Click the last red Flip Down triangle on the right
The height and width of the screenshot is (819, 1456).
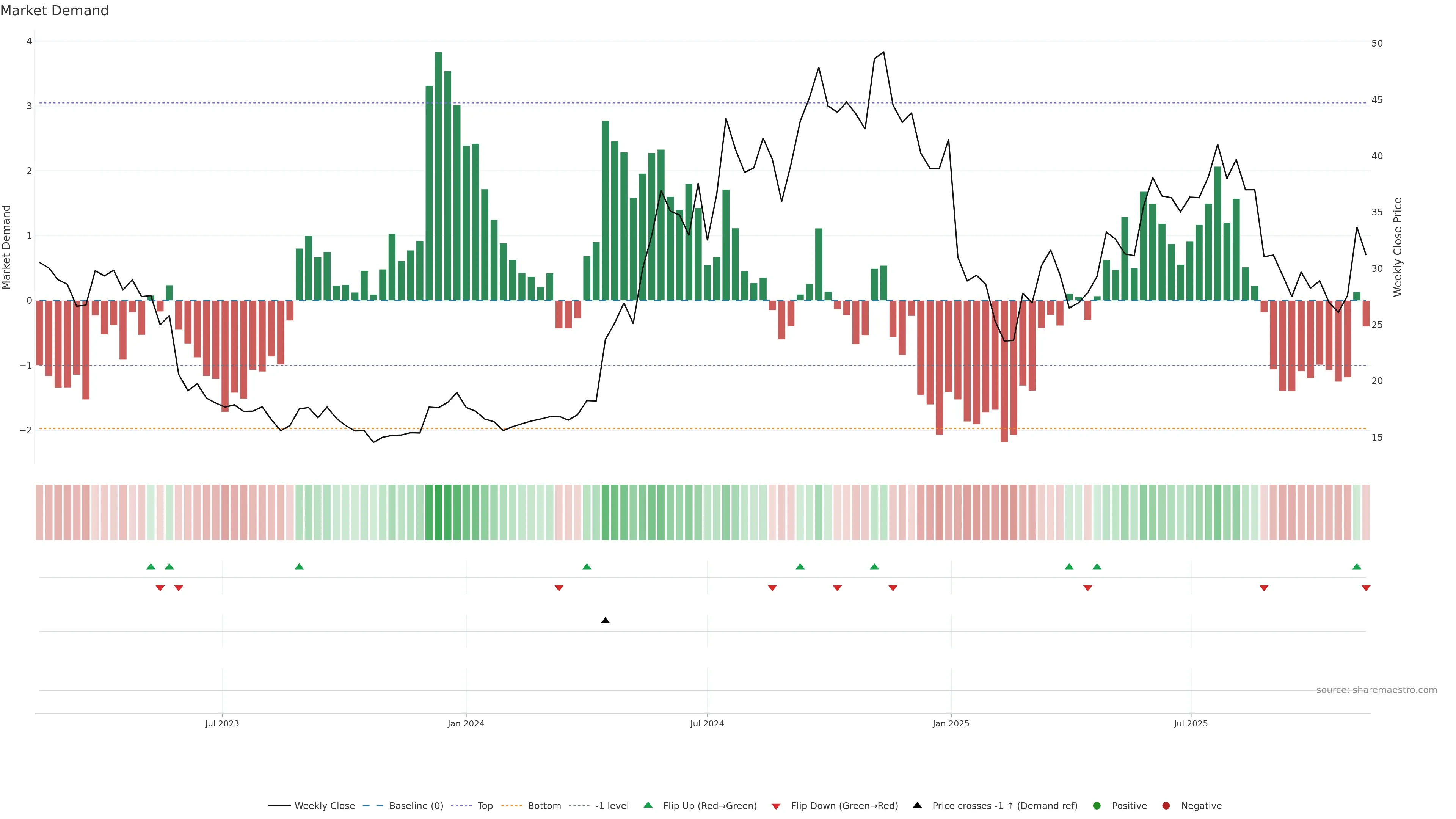click(1366, 588)
